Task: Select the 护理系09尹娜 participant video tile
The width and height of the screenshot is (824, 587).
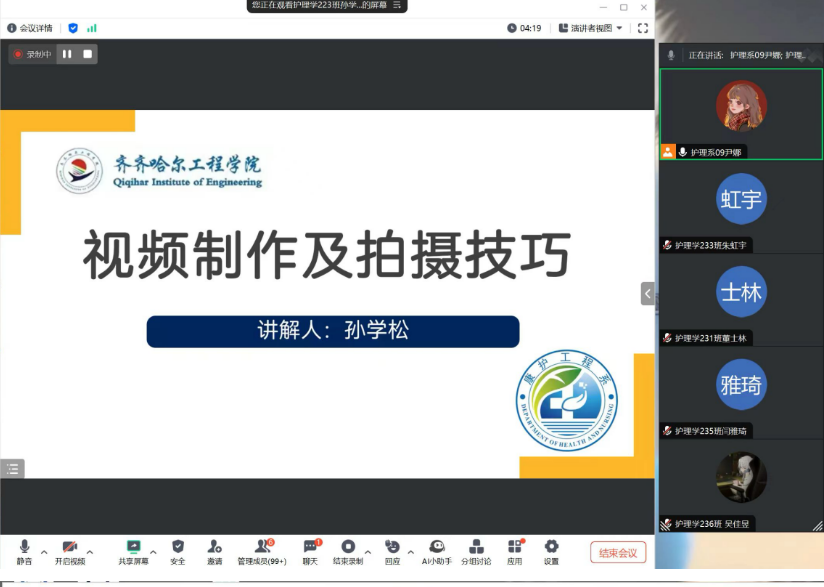Action: pyautogui.click(x=741, y=114)
